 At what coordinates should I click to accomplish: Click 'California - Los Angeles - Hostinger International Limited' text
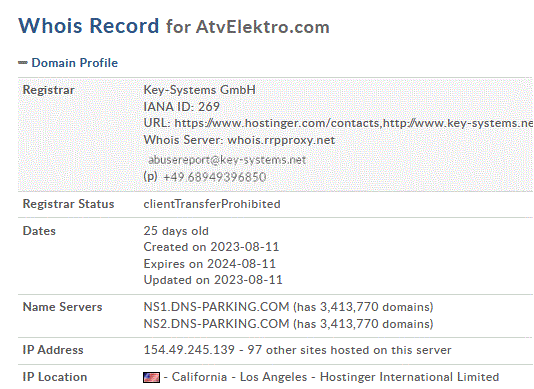coord(335,377)
